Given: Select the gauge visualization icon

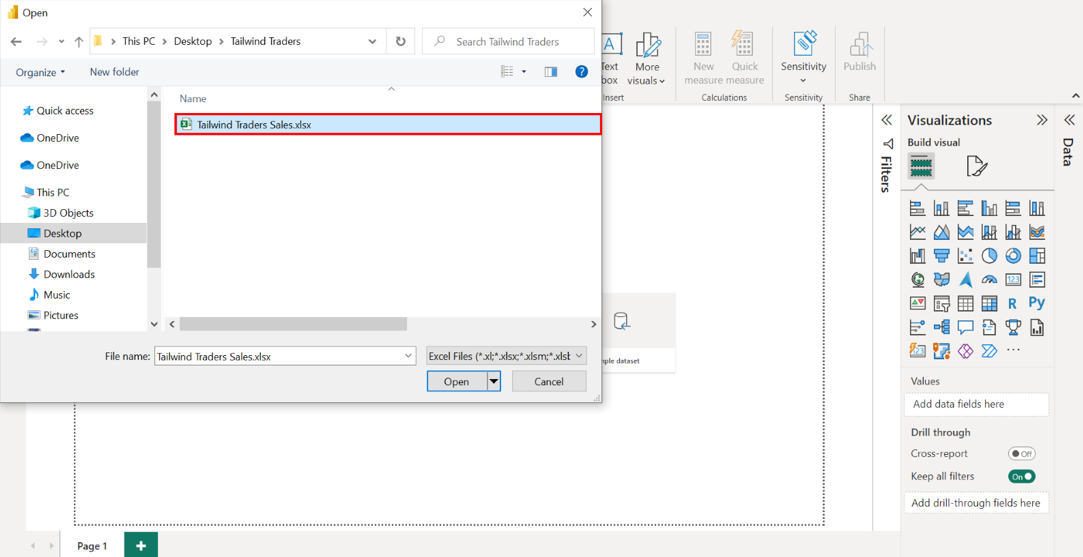Looking at the screenshot, I should [x=989, y=280].
